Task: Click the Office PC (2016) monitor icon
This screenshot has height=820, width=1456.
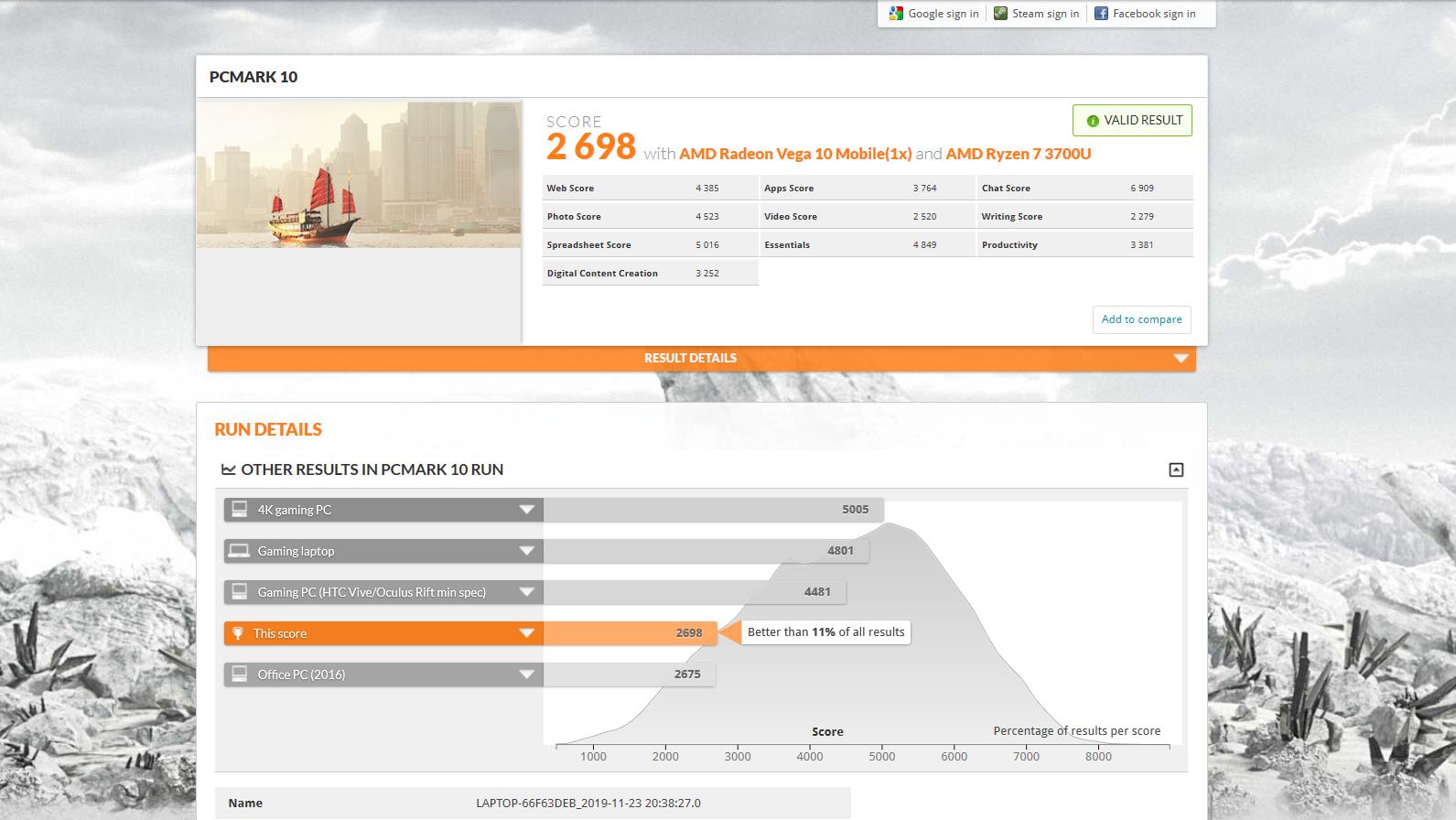Action: click(x=240, y=674)
